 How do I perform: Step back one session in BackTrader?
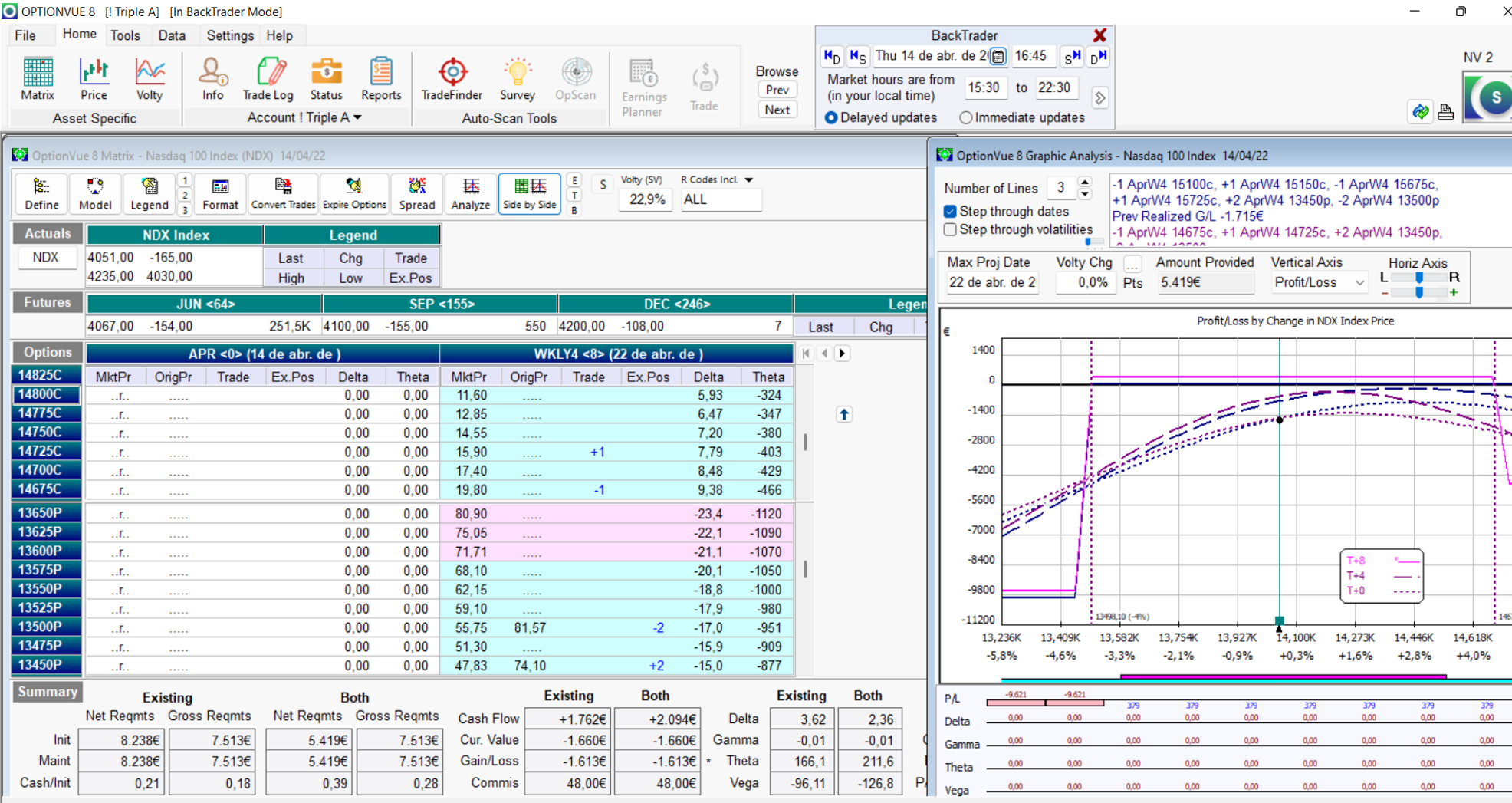pyautogui.click(x=858, y=56)
